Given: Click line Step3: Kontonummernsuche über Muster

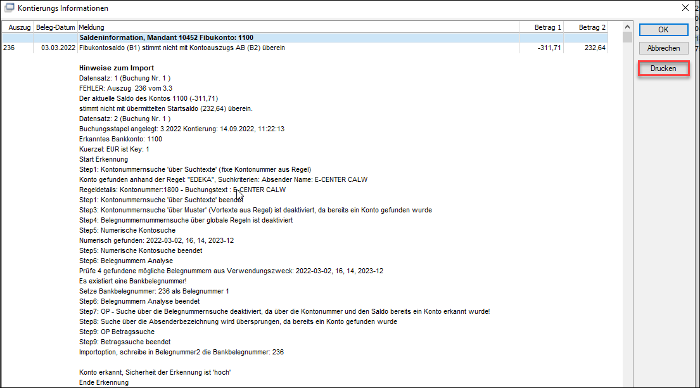Looking at the screenshot, I should (x=256, y=210).
